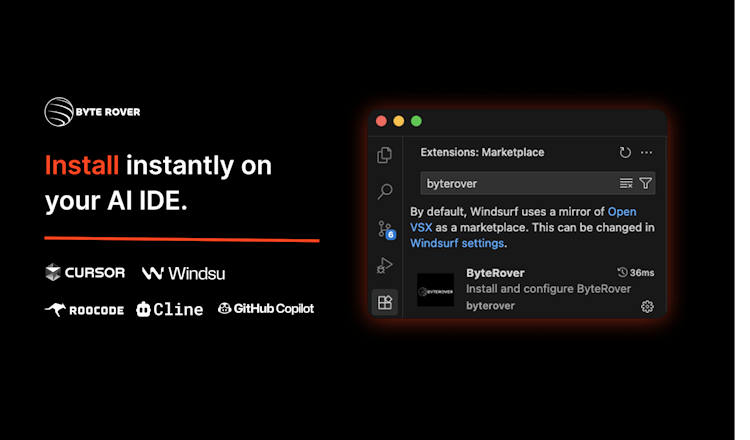Viewport: 750px width, 440px height.
Task: Maximize window with the green button
Action: (416, 121)
